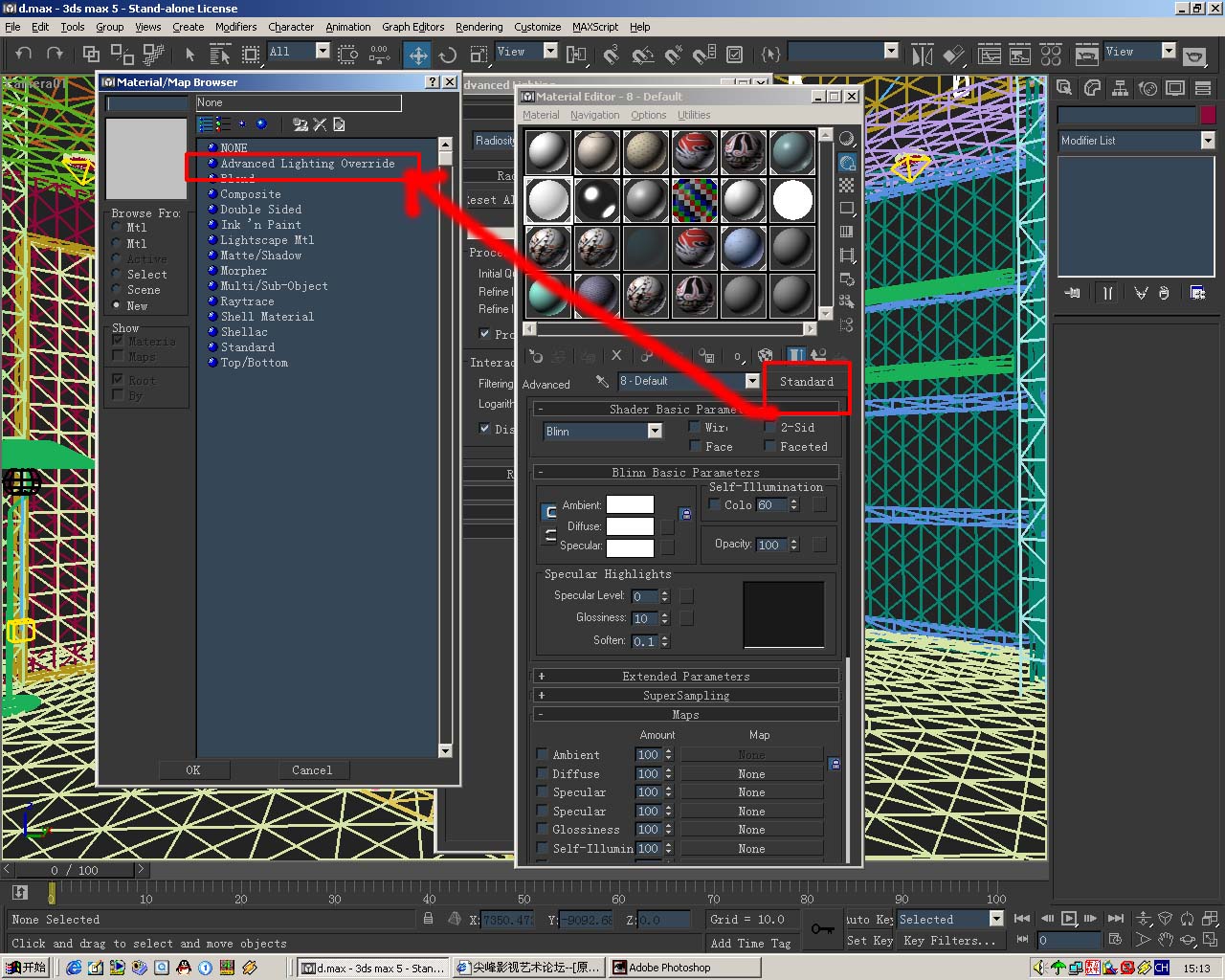Switch to View List icon in Material/Map Browser
Screen dimensions: 1225x980
(x=206, y=124)
